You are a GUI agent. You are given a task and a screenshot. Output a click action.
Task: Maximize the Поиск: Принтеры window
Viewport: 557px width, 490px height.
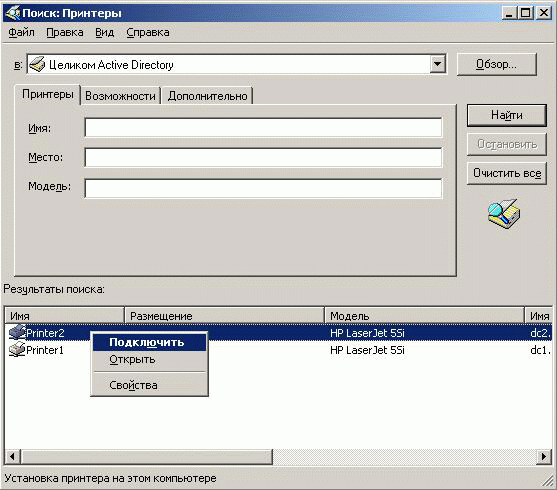click(526, 13)
